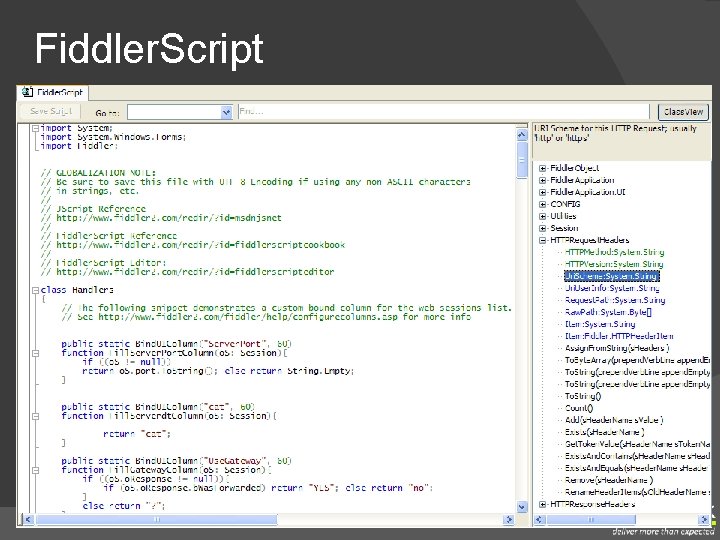Select Item:Fiddler.HTTPHeaderItem member
720x540 pixels.
(x=619, y=336)
